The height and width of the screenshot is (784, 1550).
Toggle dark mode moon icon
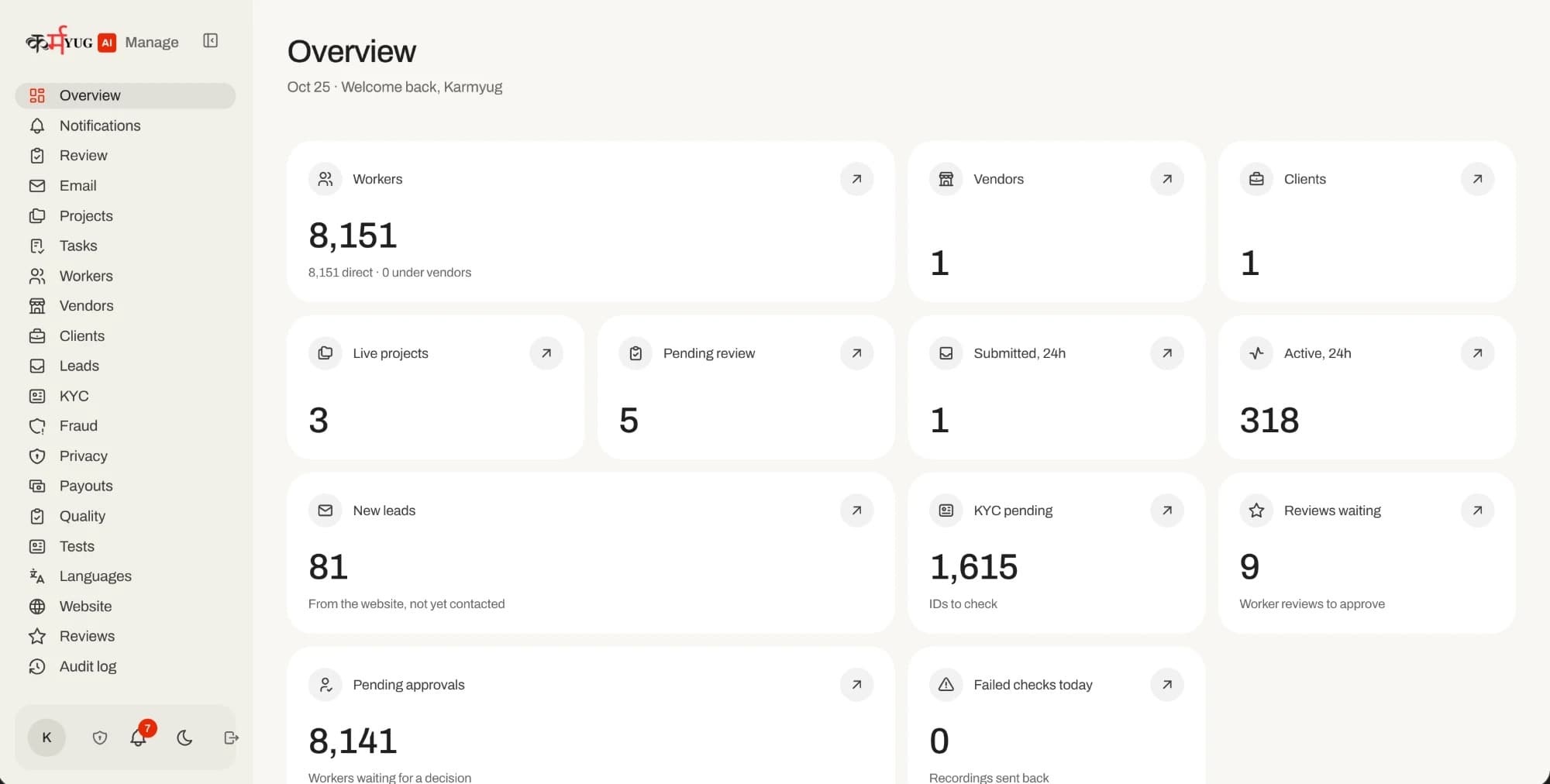184,738
